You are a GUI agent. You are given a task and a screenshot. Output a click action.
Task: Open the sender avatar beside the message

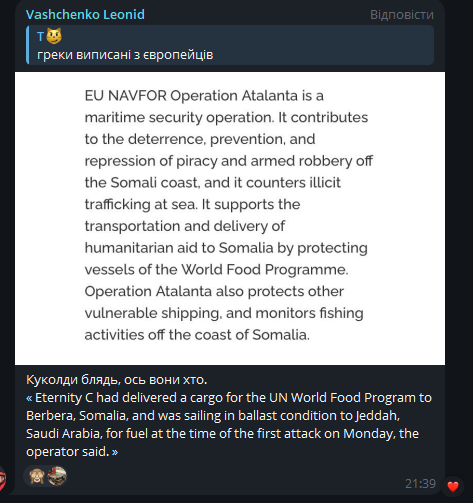[x=2, y=479]
